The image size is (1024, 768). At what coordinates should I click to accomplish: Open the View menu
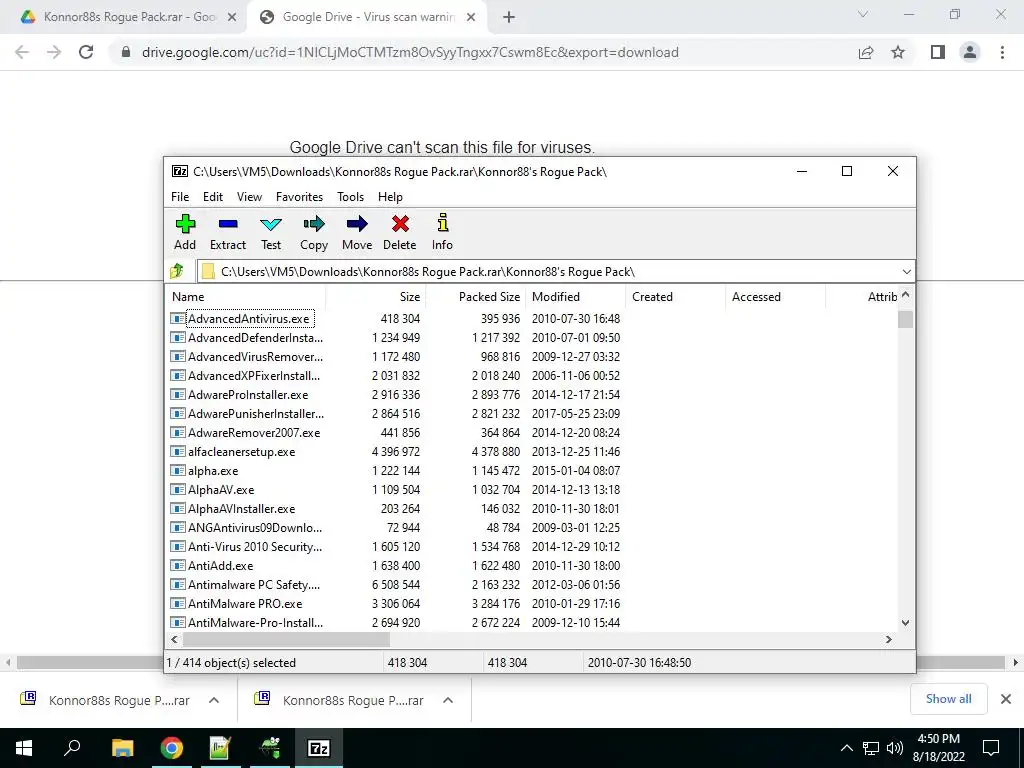point(249,197)
